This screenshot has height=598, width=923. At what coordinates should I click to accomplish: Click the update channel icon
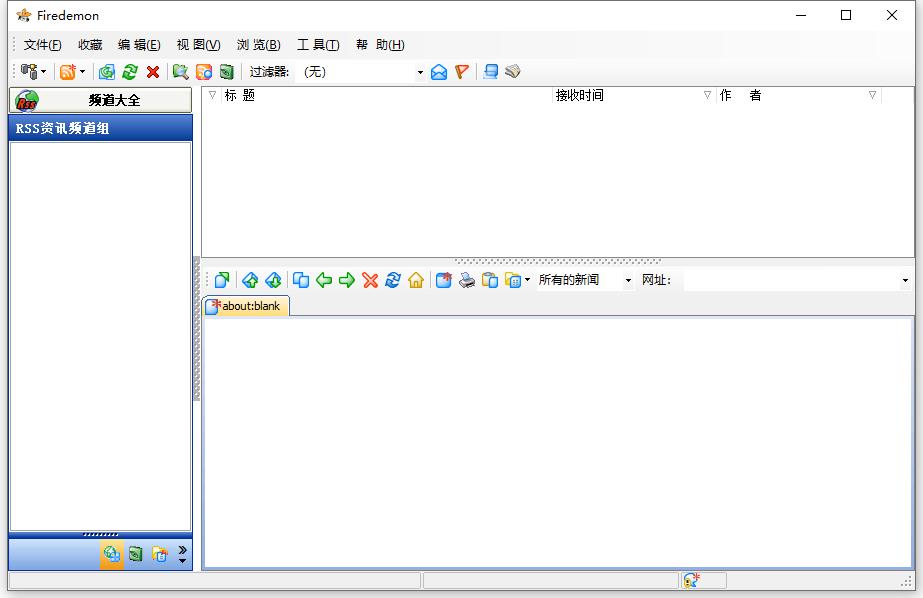click(107, 72)
